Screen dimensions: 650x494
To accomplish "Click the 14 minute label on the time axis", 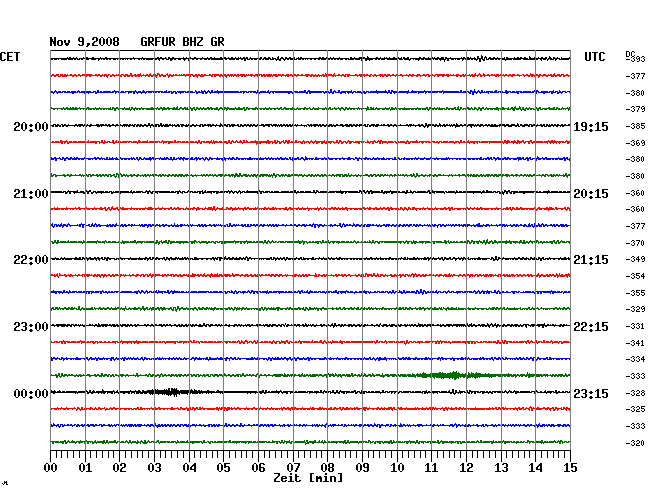I will 536,467.
